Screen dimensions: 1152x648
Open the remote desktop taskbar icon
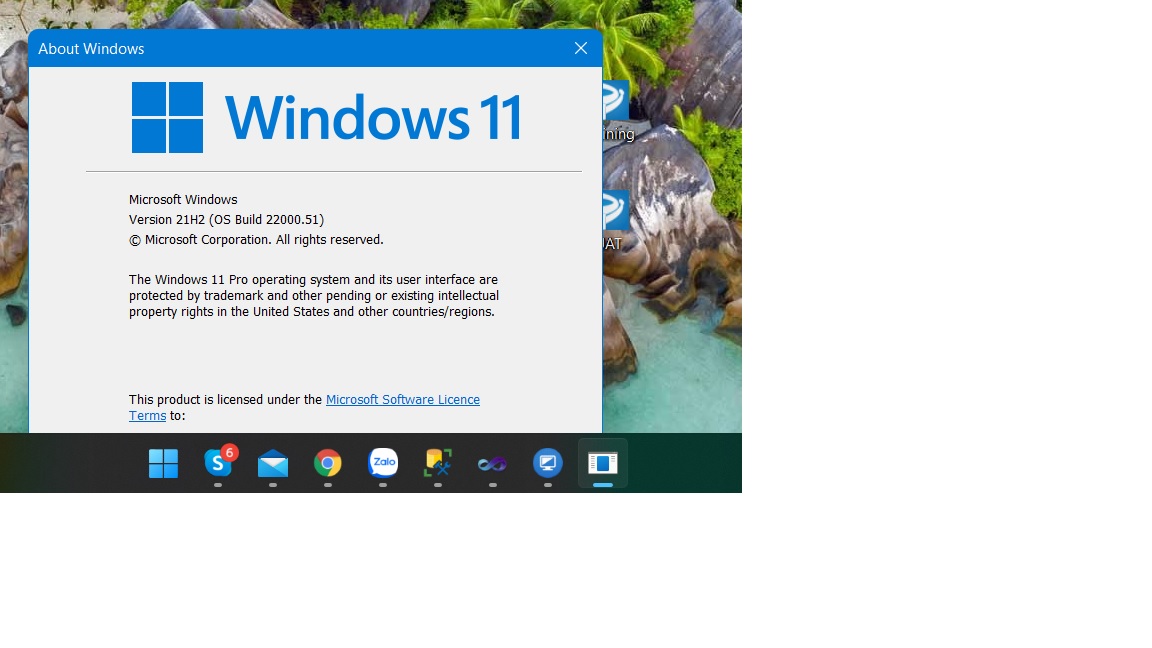point(547,464)
